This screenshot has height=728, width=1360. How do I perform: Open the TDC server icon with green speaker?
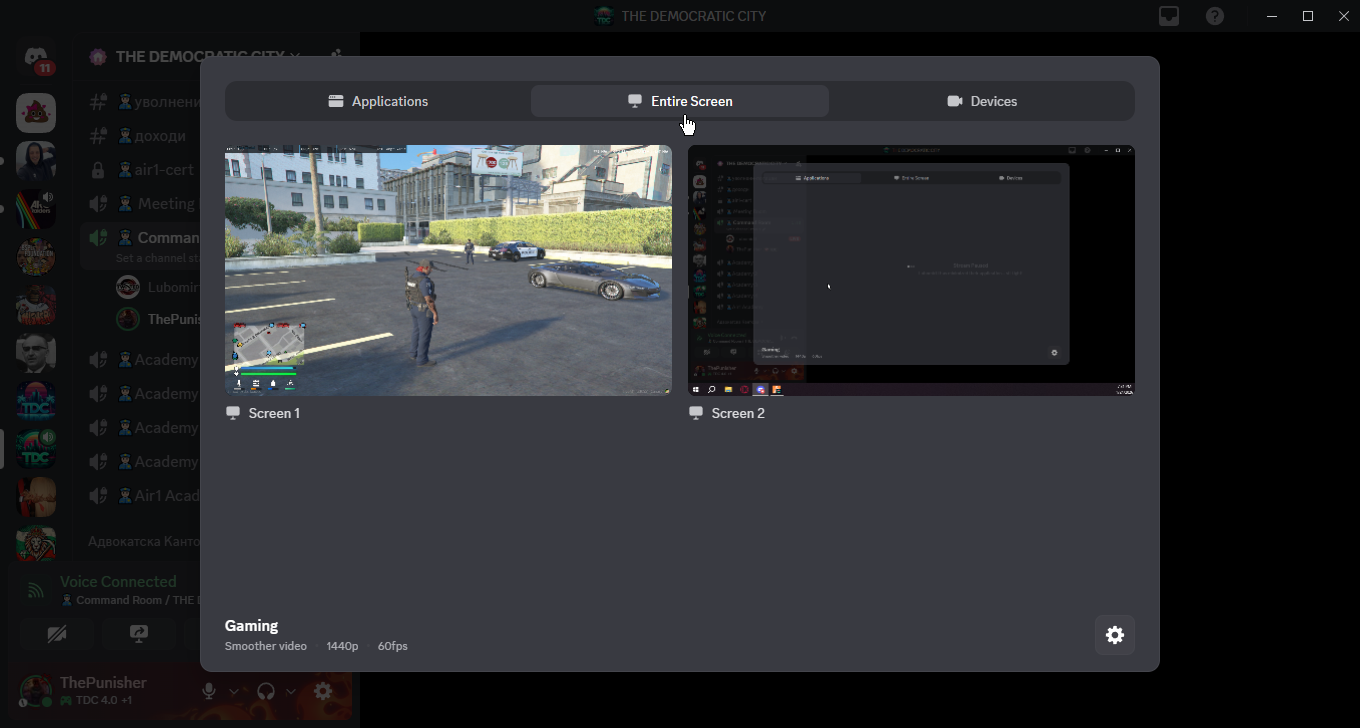pyautogui.click(x=36, y=449)
